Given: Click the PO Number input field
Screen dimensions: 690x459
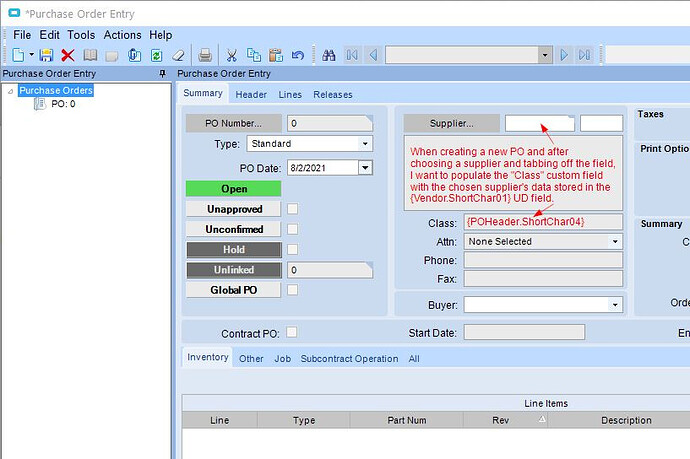Looking at the screenshot, I should (x=330, y=124).
